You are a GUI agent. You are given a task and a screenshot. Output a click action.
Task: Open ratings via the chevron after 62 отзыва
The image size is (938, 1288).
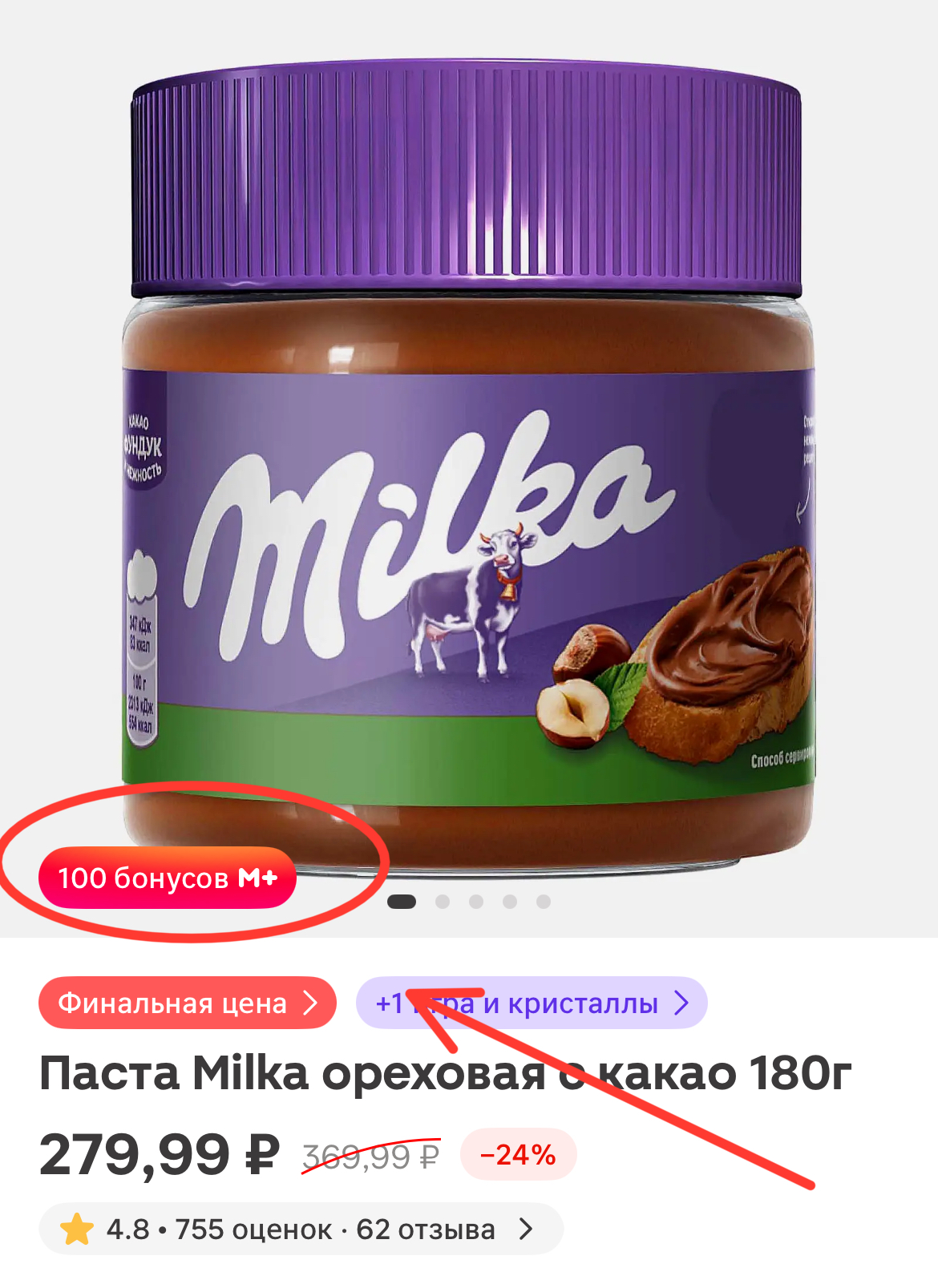click(526, 1229)
